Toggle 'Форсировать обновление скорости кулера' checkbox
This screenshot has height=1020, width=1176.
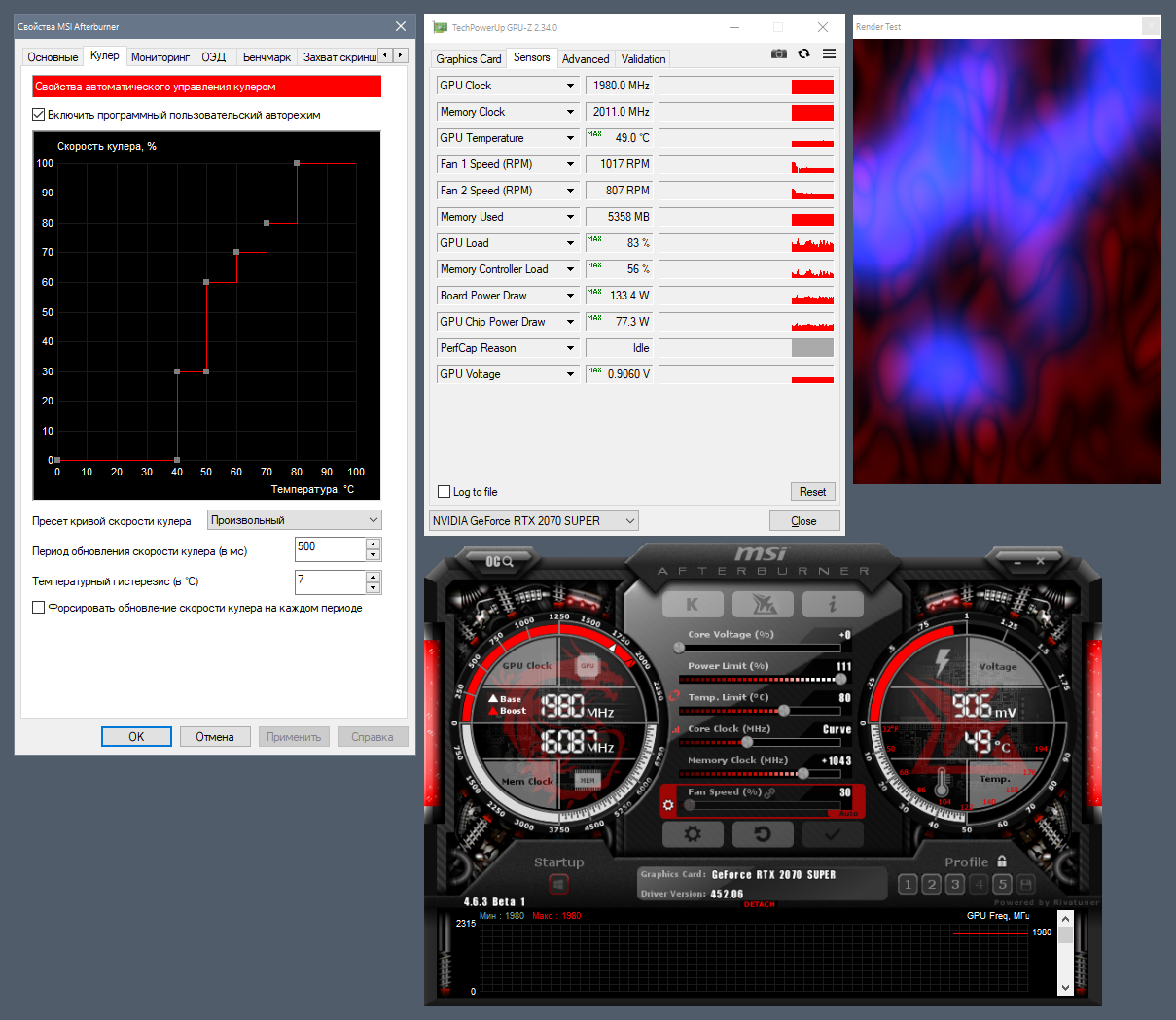point(39,608)
